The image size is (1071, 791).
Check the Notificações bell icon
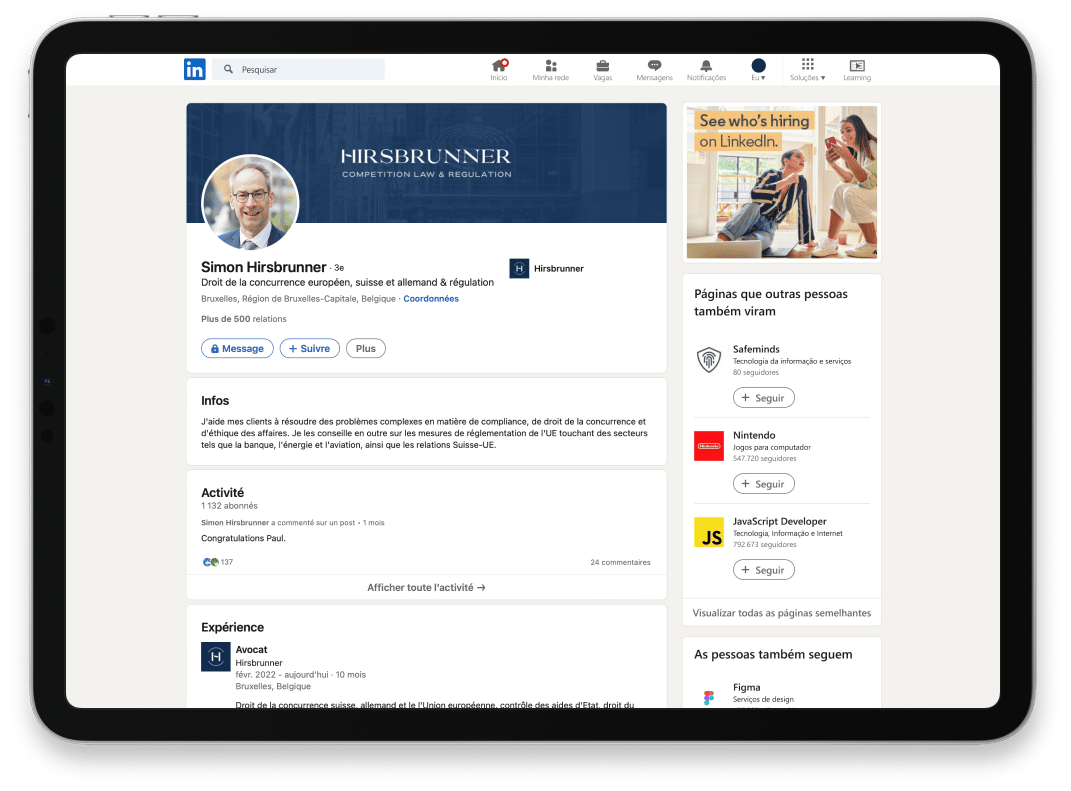click(706, 66)
